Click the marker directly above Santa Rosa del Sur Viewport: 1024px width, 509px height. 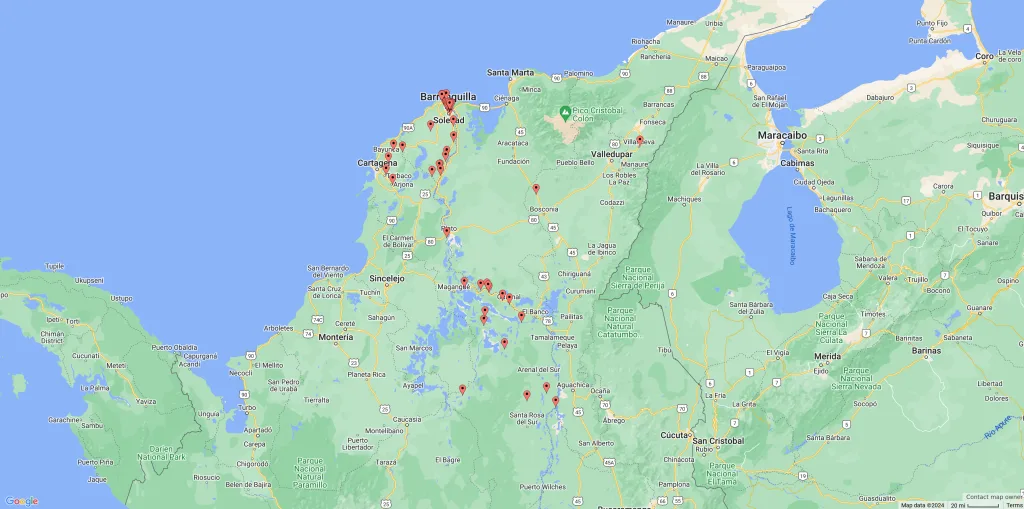pyautogui.click(x=527, y=395)
